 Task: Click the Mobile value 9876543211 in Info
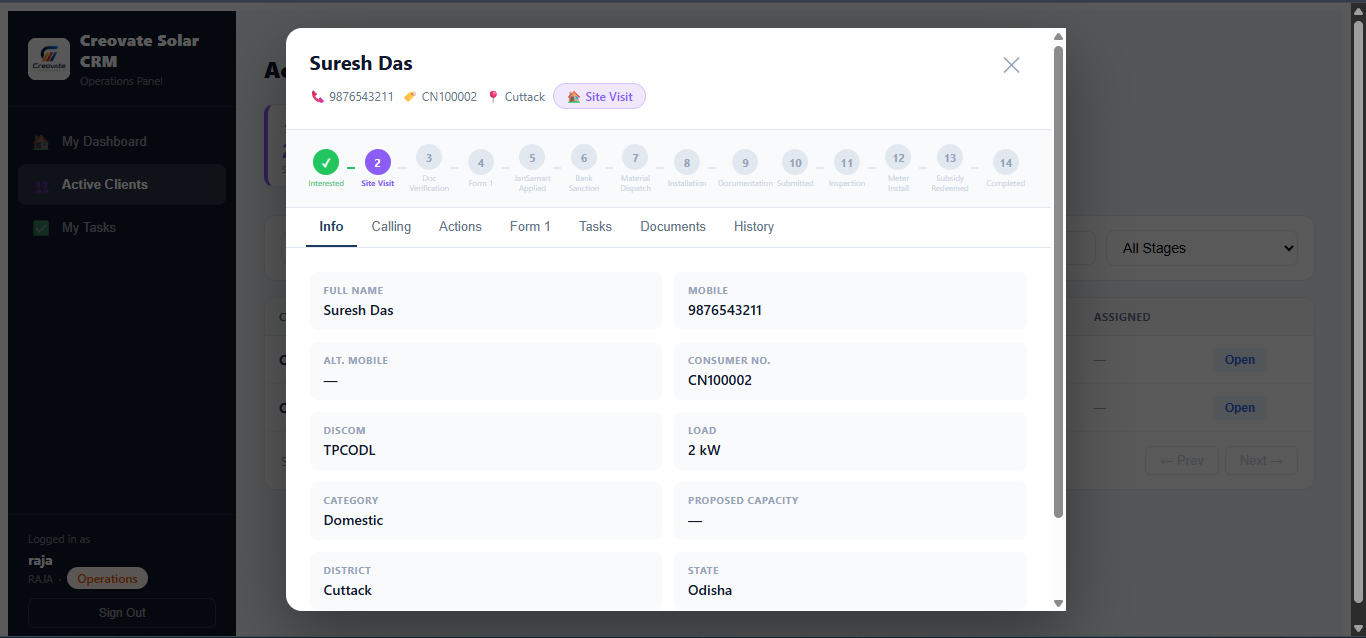(x=725, y=311)
